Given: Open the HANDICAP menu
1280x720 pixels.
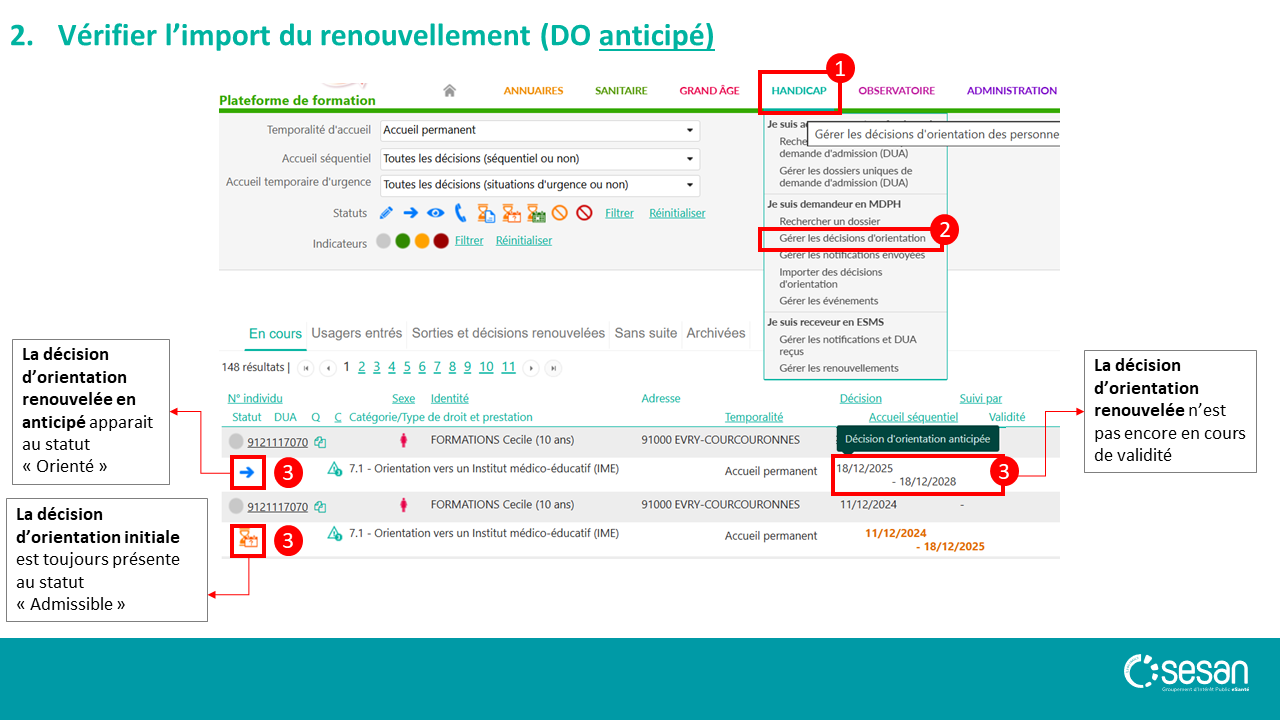Looking at the screenshot, I should pyautogui.click(x=799, y=91).
